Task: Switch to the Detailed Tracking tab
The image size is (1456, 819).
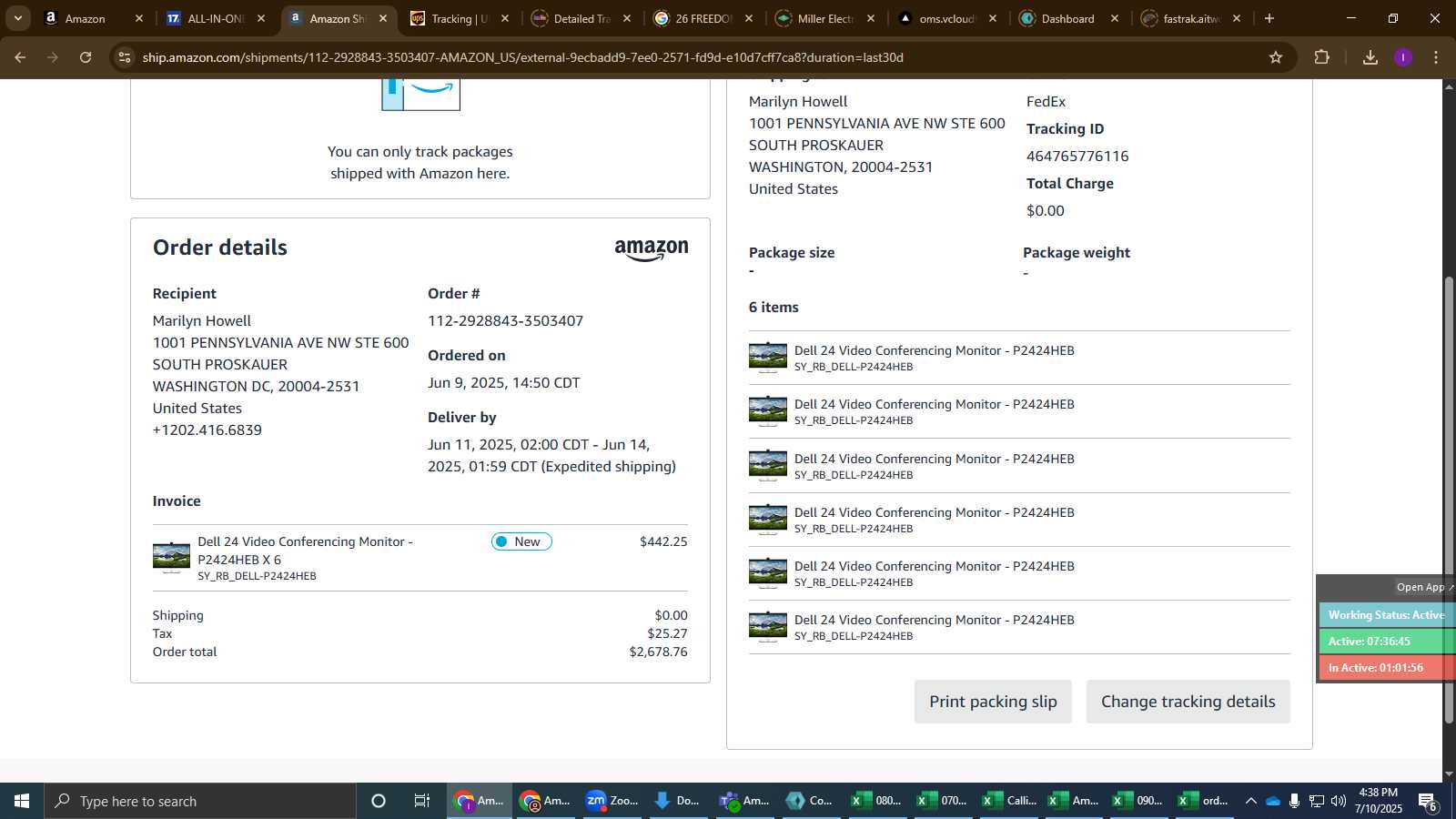Action: point(581,18)
